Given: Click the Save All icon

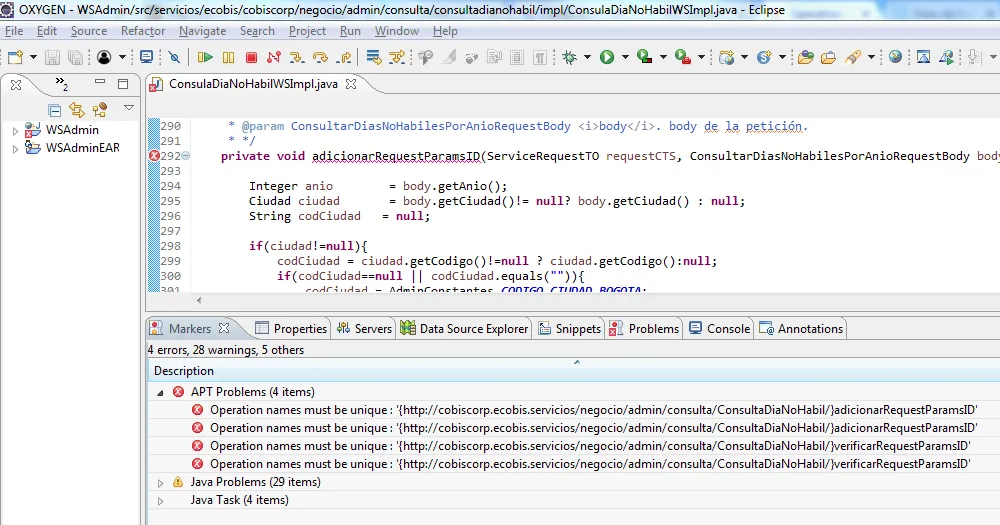Looking at the screenshot, I should [75, 57].
